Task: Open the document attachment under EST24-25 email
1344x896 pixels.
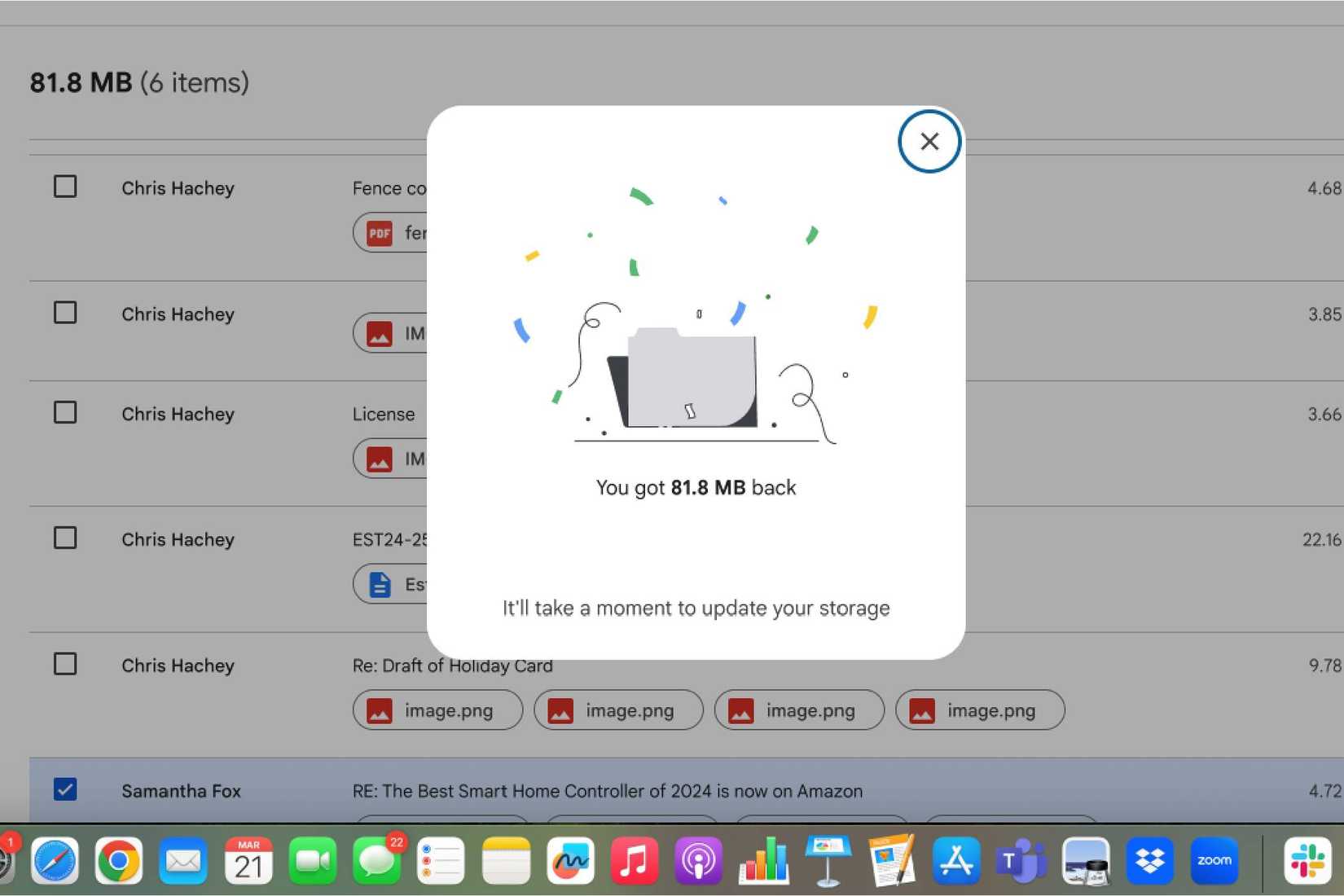Action: 391,584
